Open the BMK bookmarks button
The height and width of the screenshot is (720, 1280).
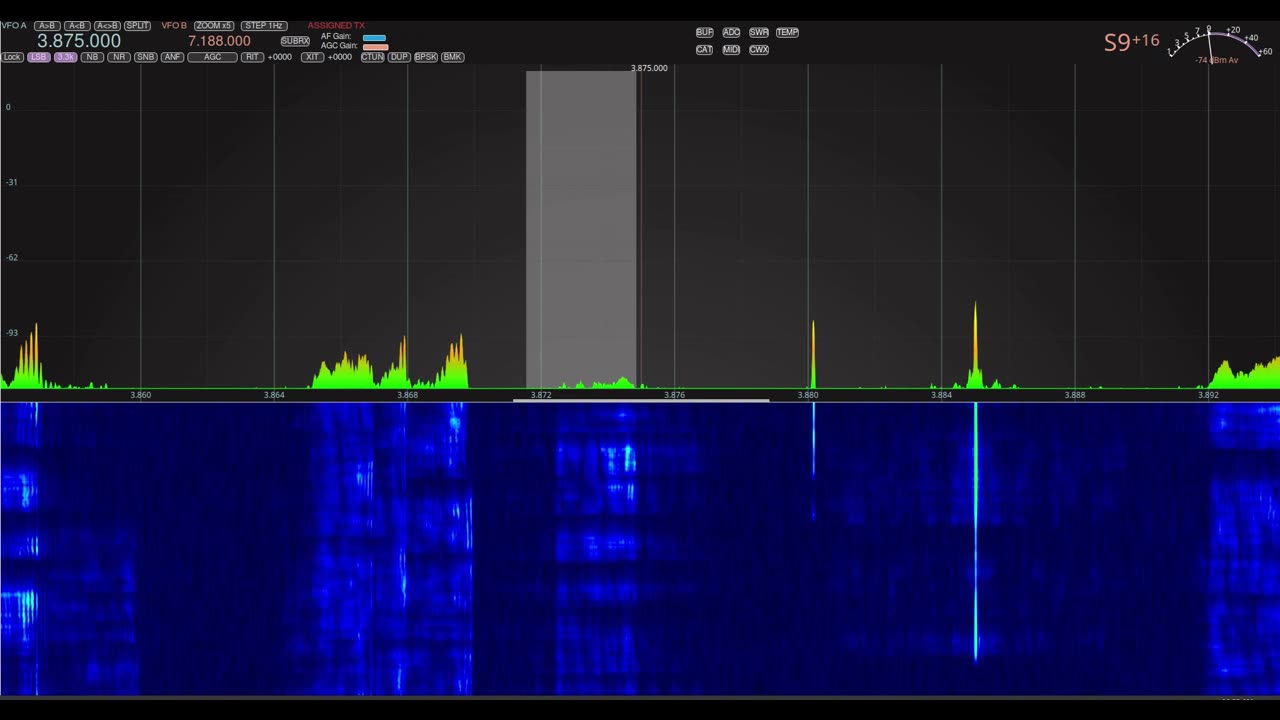point(452,57)
